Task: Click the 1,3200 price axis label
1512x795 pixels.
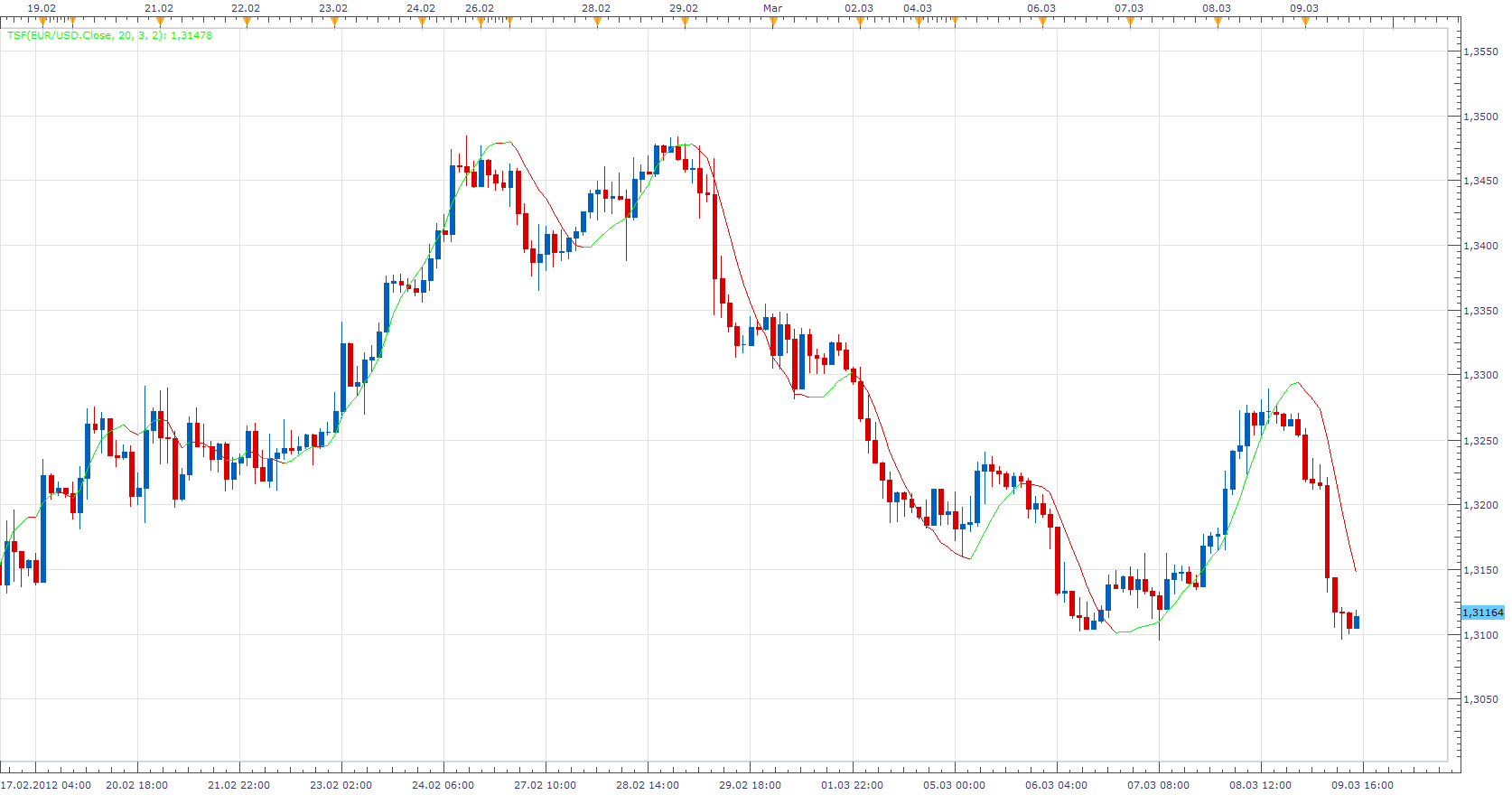Action: click(1480, 505)
